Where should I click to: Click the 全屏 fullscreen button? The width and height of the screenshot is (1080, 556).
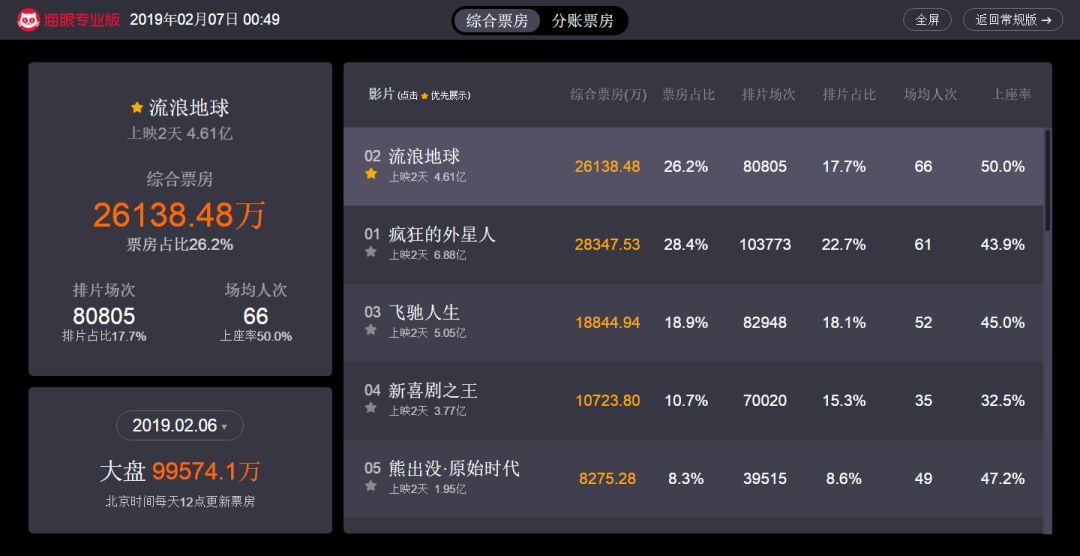[927, 19]
